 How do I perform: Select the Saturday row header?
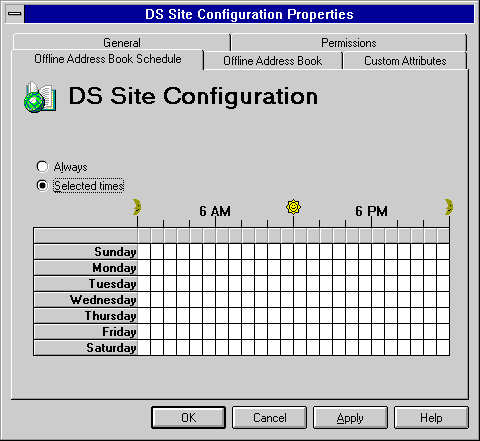point(86,348)
